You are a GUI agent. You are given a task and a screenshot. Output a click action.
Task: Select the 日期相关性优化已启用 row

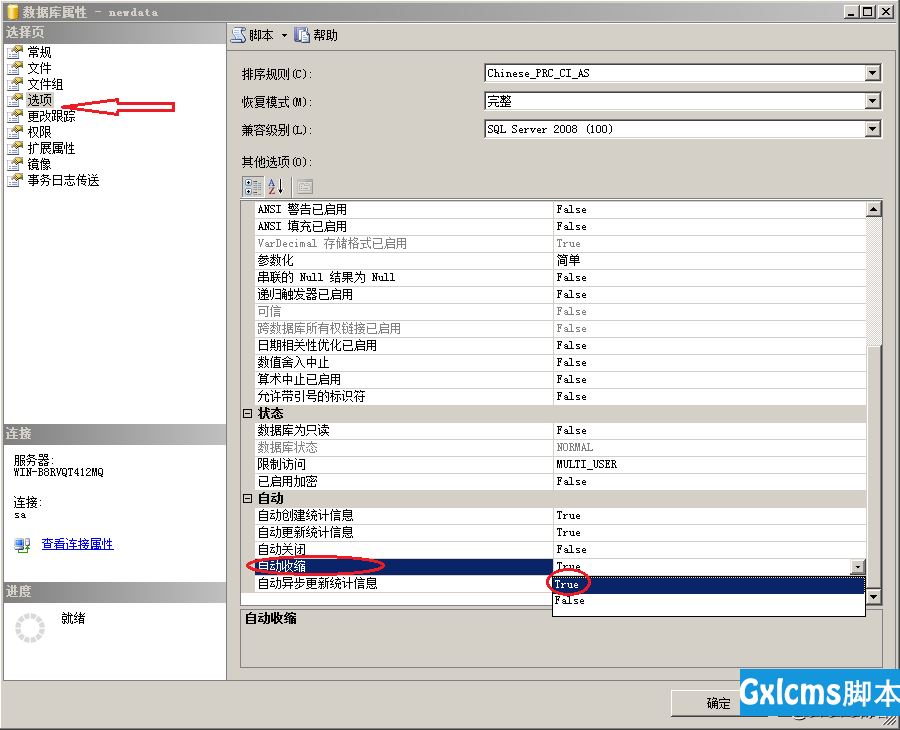tap(560, 345)
